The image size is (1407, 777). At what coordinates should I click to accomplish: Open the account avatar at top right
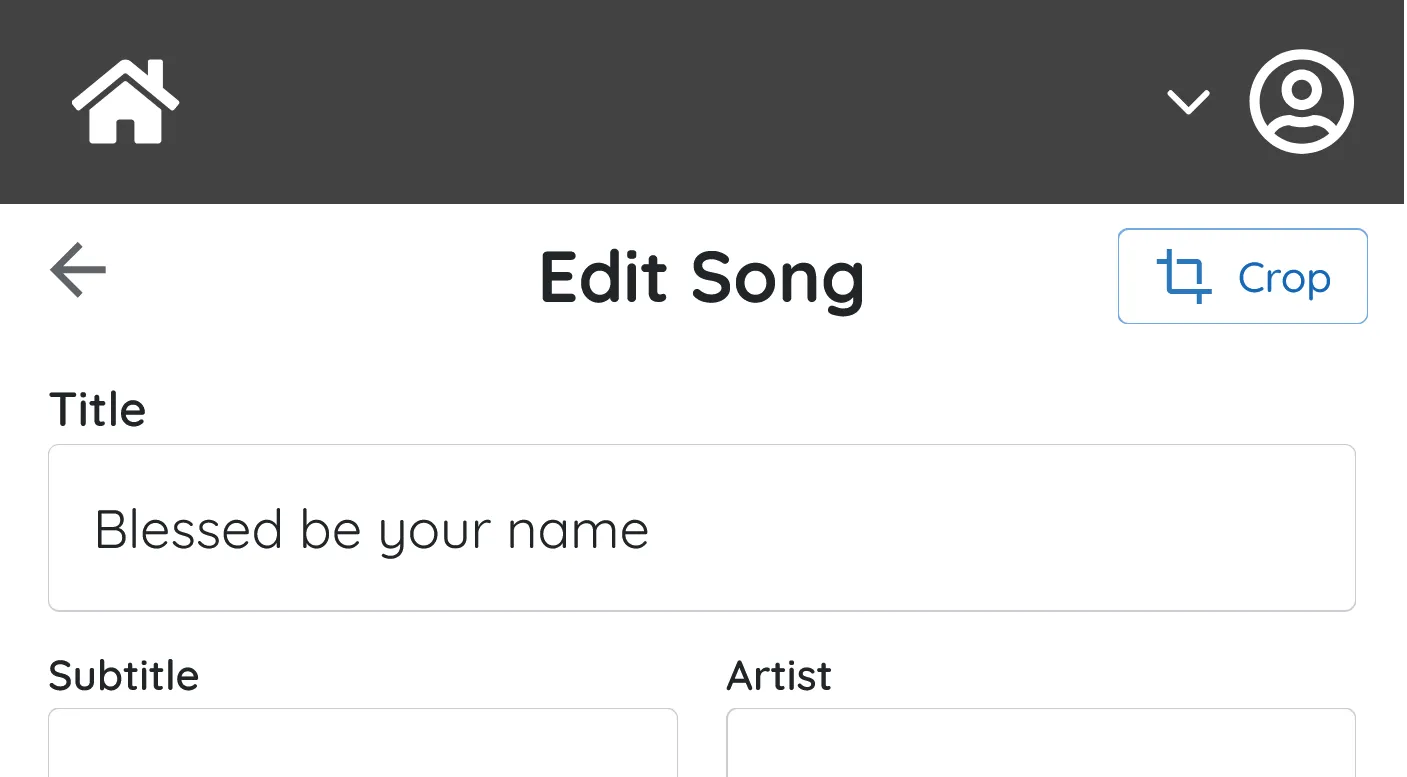pos(1301,101)
